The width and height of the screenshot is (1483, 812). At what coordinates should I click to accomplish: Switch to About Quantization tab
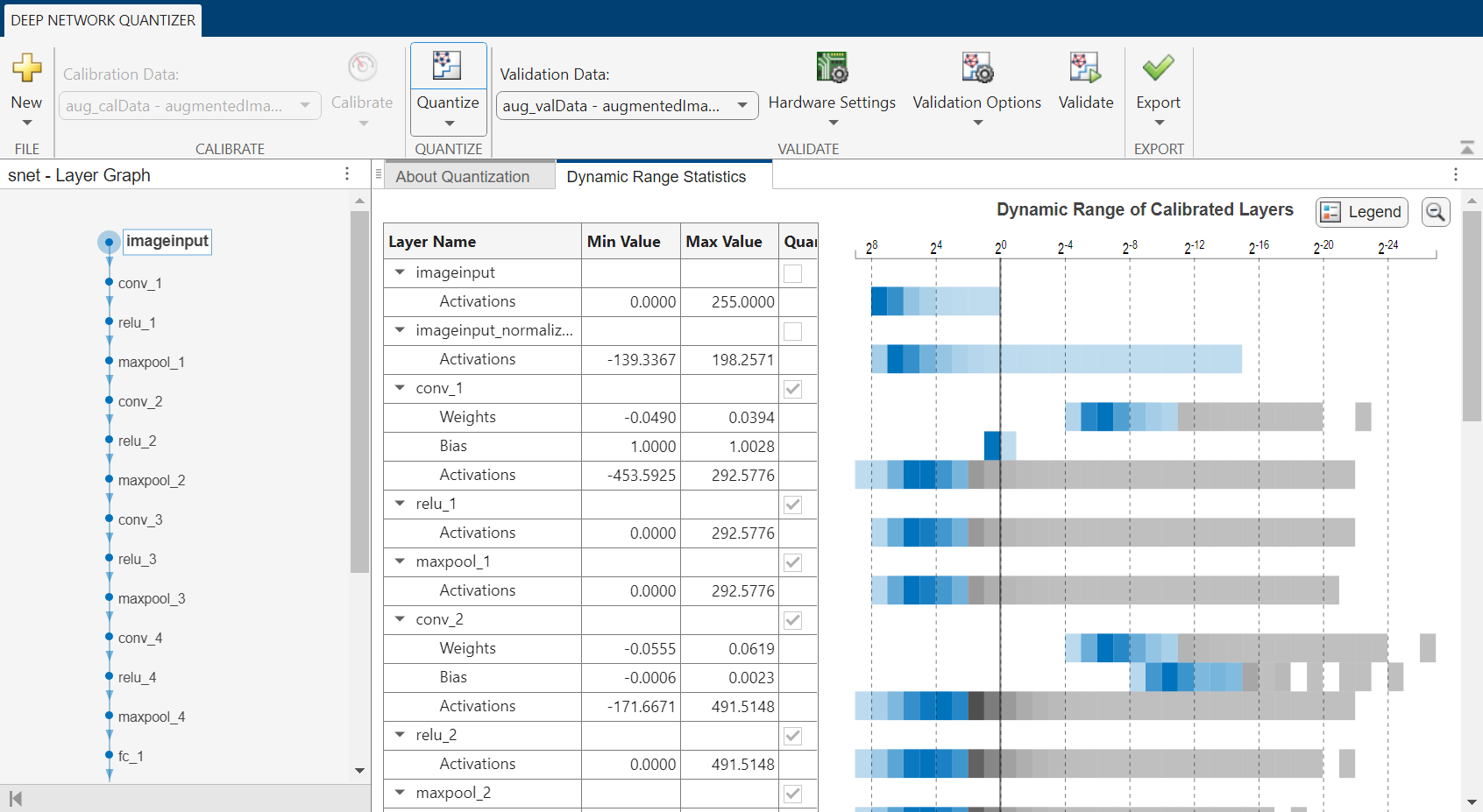point(463,176)
